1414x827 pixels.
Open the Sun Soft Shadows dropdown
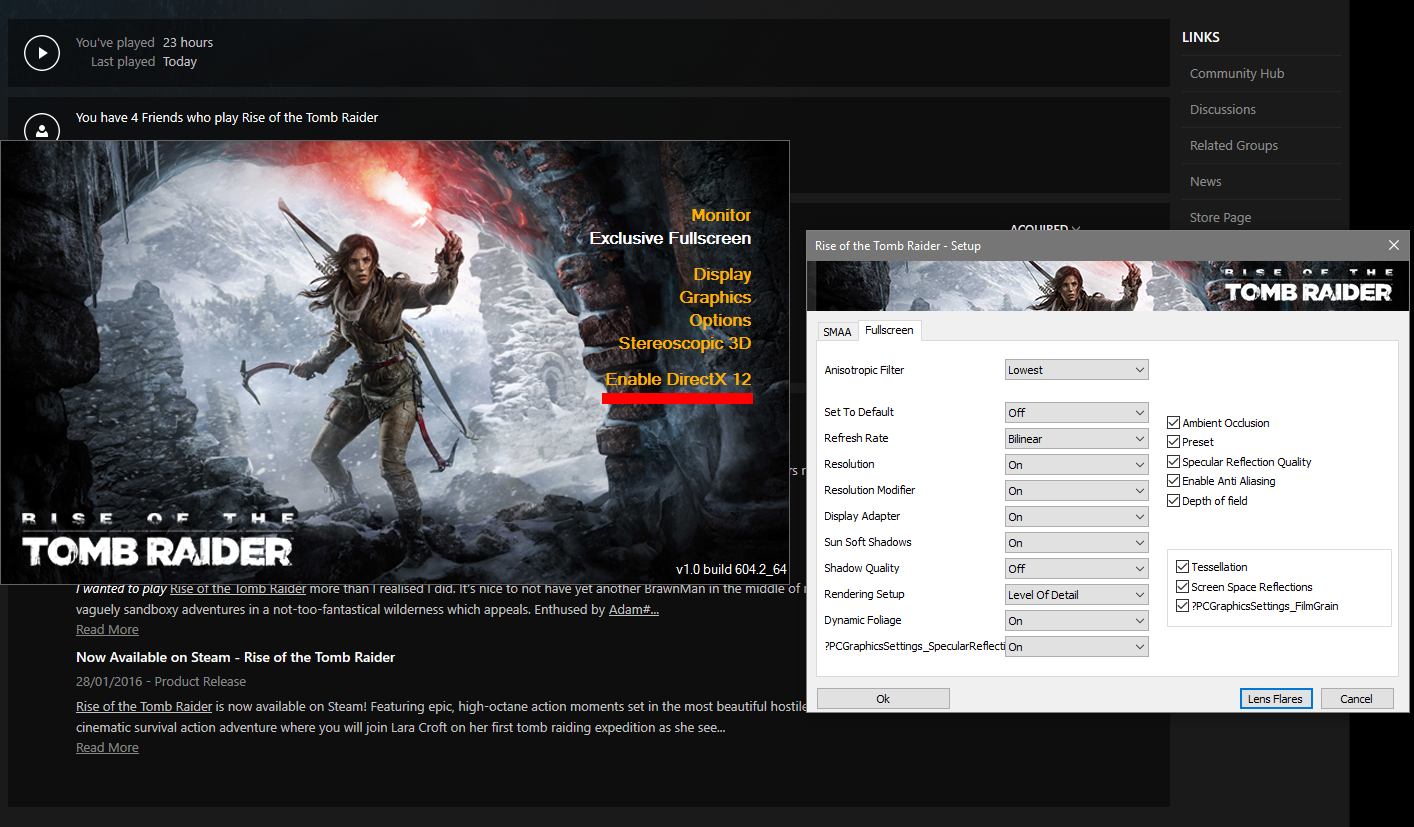tap(1077, 542)
